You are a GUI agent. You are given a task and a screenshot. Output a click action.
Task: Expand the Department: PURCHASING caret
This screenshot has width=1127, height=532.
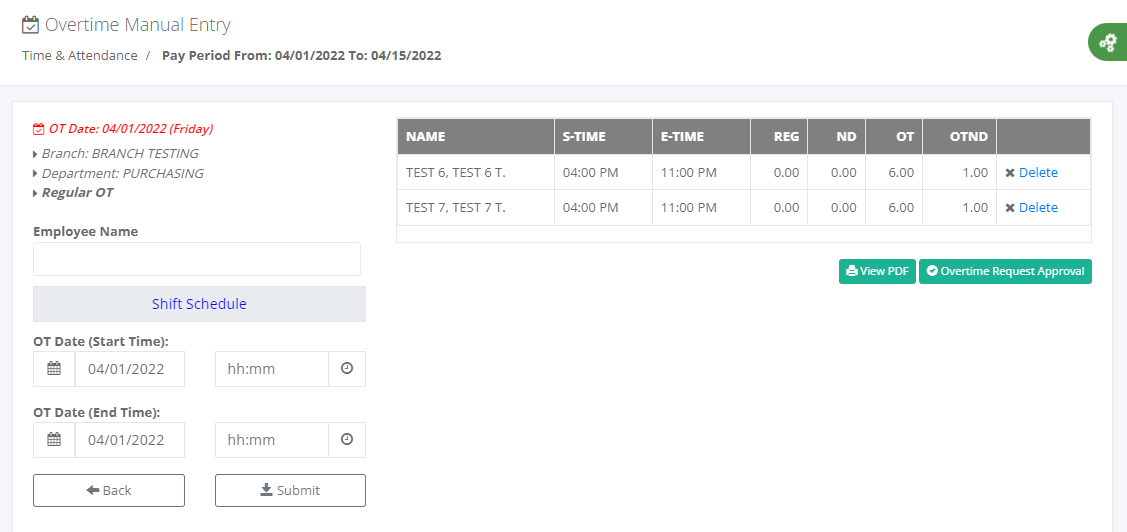[36, 174]
